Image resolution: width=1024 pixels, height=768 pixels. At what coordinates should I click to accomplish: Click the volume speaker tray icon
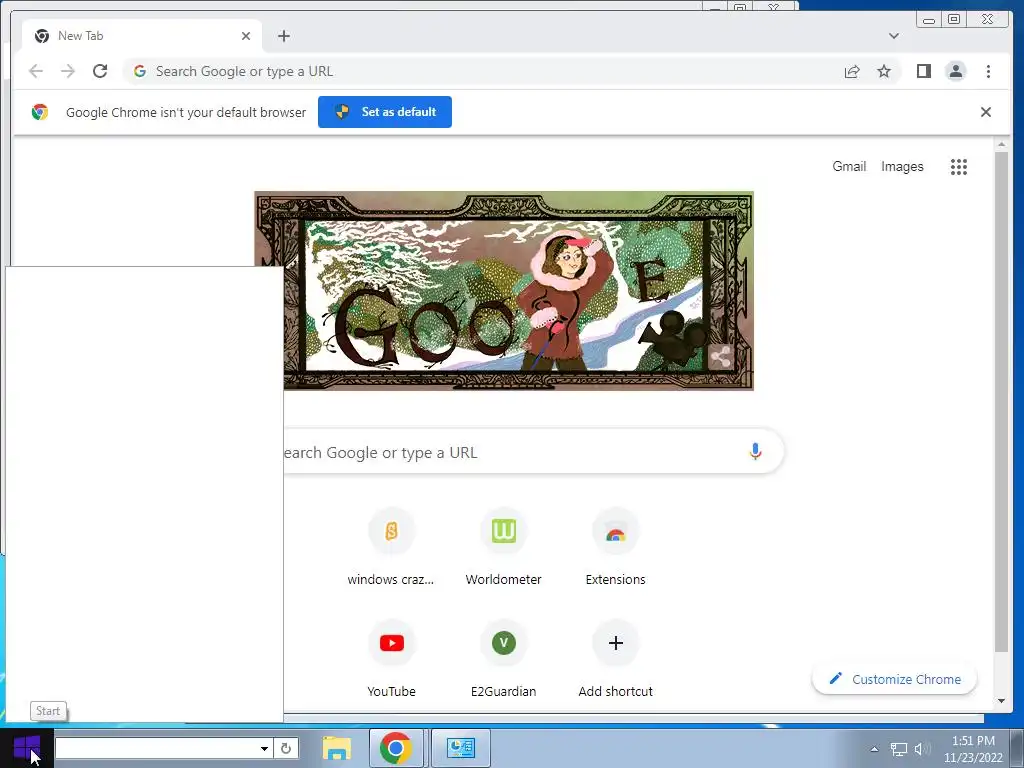[x=921, y=749]
